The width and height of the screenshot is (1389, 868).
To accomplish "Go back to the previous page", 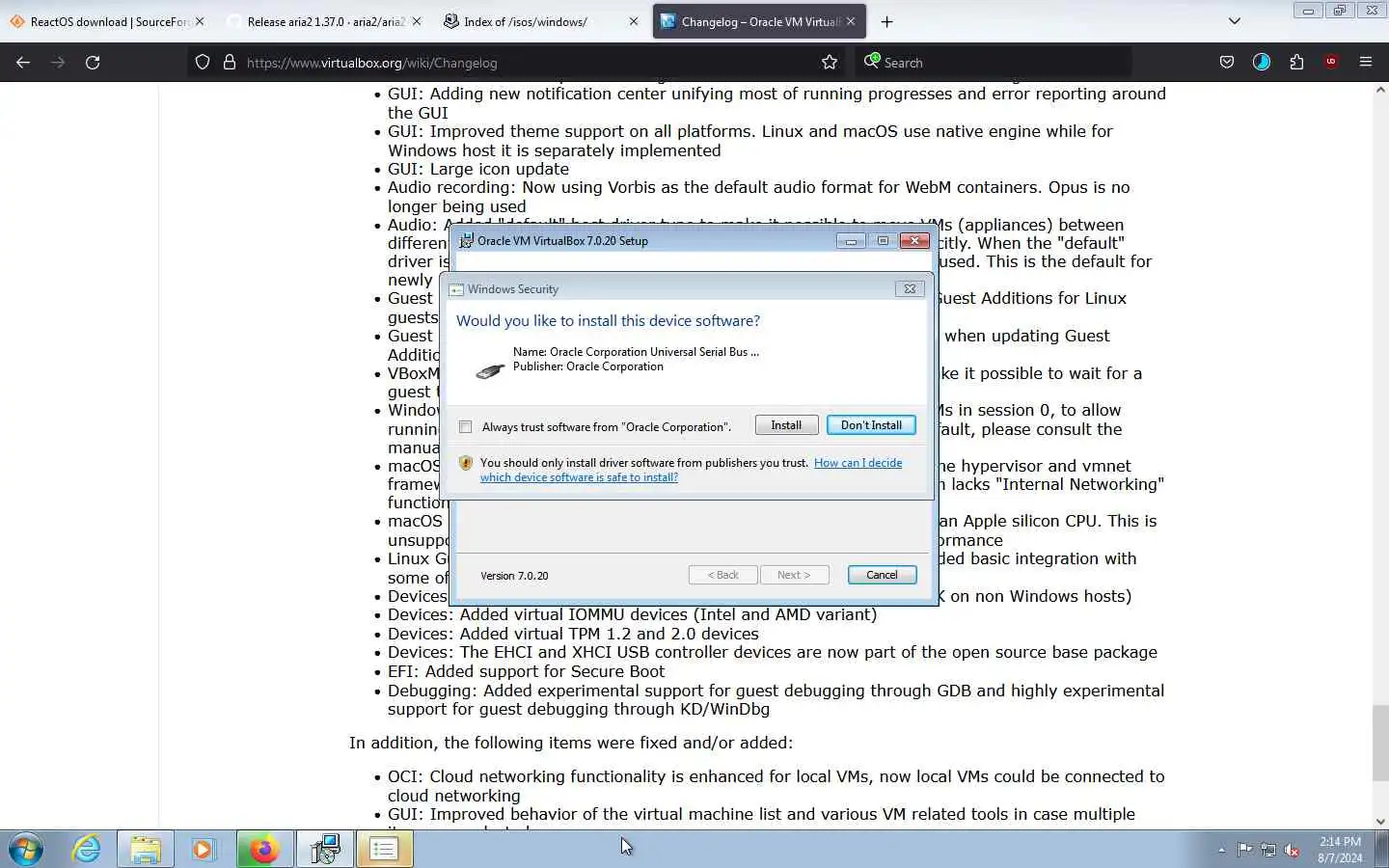I will pos(23,63).
